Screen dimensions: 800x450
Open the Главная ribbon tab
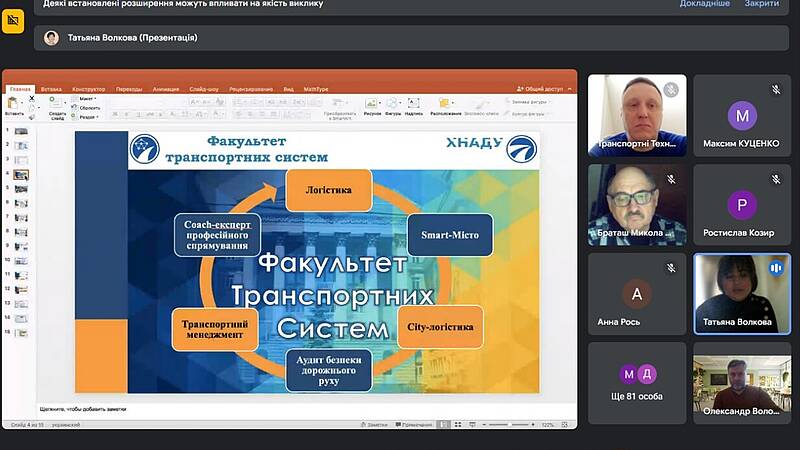(x=20, y=89)
